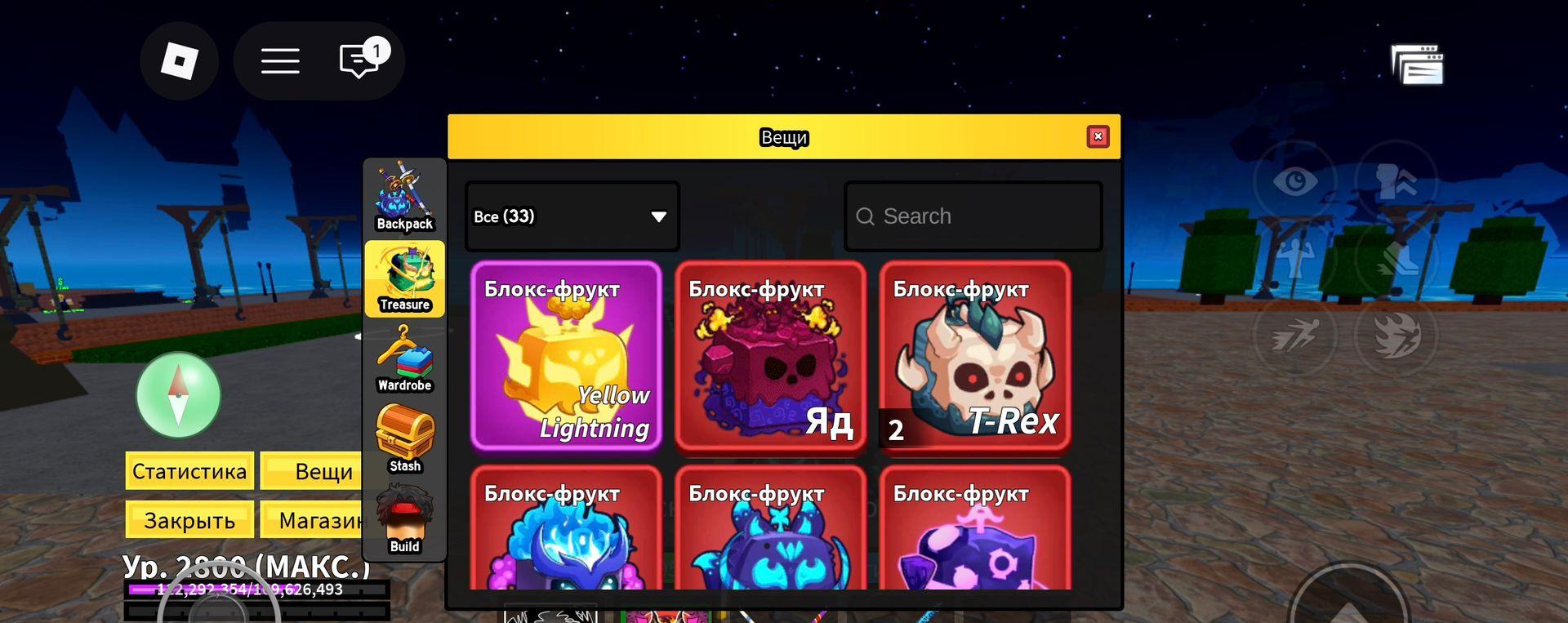Screen dimensions: 1568x623
Task: Open the top-right windows icon
Action: point(1418,65)
